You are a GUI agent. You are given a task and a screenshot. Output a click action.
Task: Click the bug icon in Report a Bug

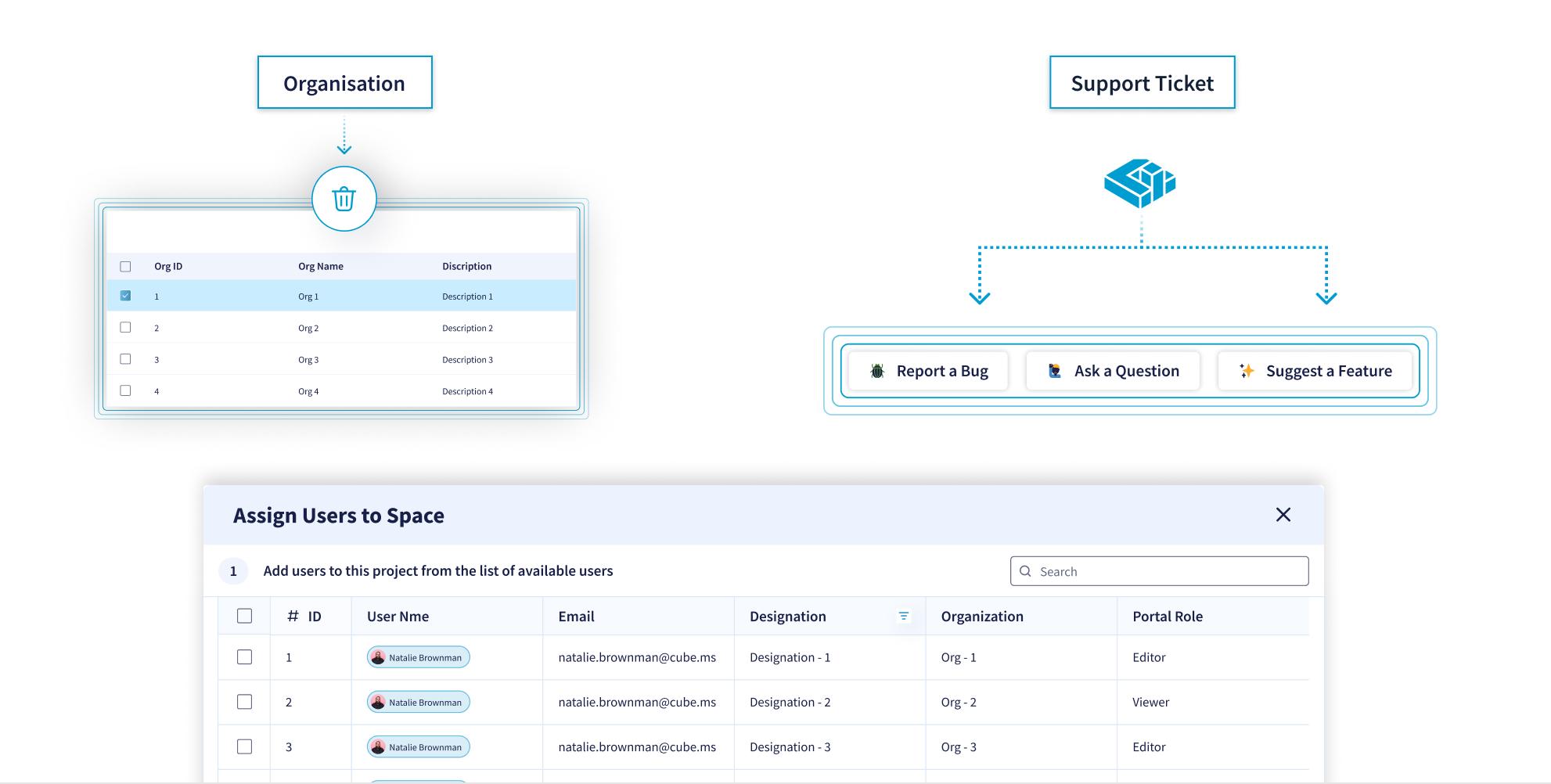(x=877, y=371)
